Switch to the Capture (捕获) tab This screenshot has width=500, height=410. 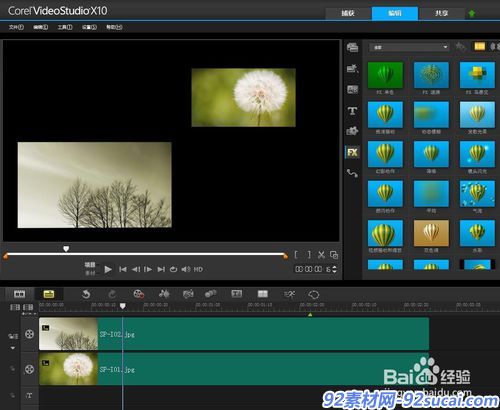348,13
